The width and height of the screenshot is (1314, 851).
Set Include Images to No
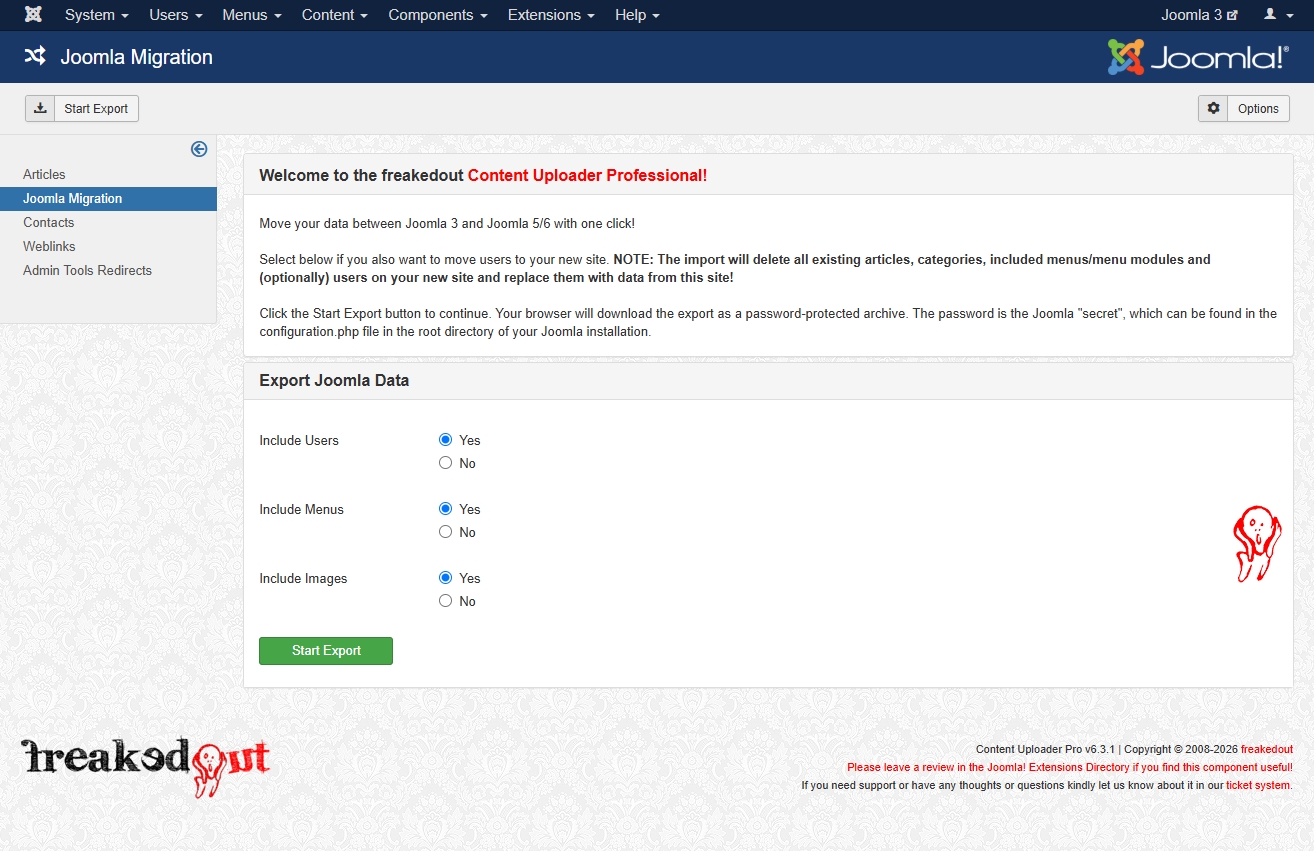446,601
